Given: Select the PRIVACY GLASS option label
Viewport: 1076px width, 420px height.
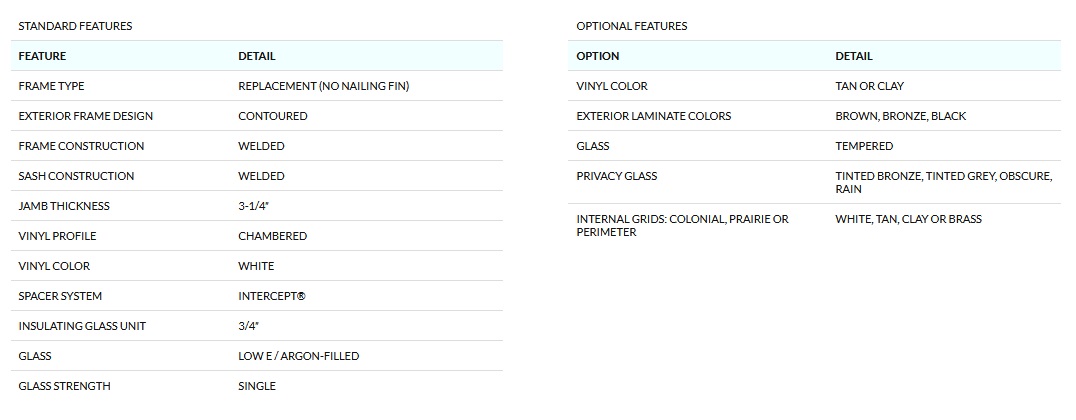Looking at the screenshot, I should pyautogui.click(x=616, y=176).
